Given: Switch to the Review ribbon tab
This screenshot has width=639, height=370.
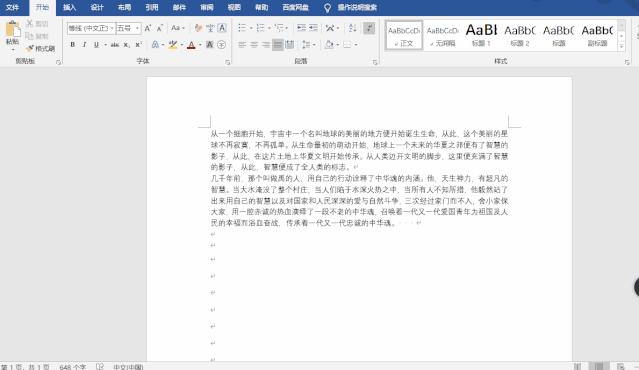Looking at the screenshot, I should [x=207, y=7].
